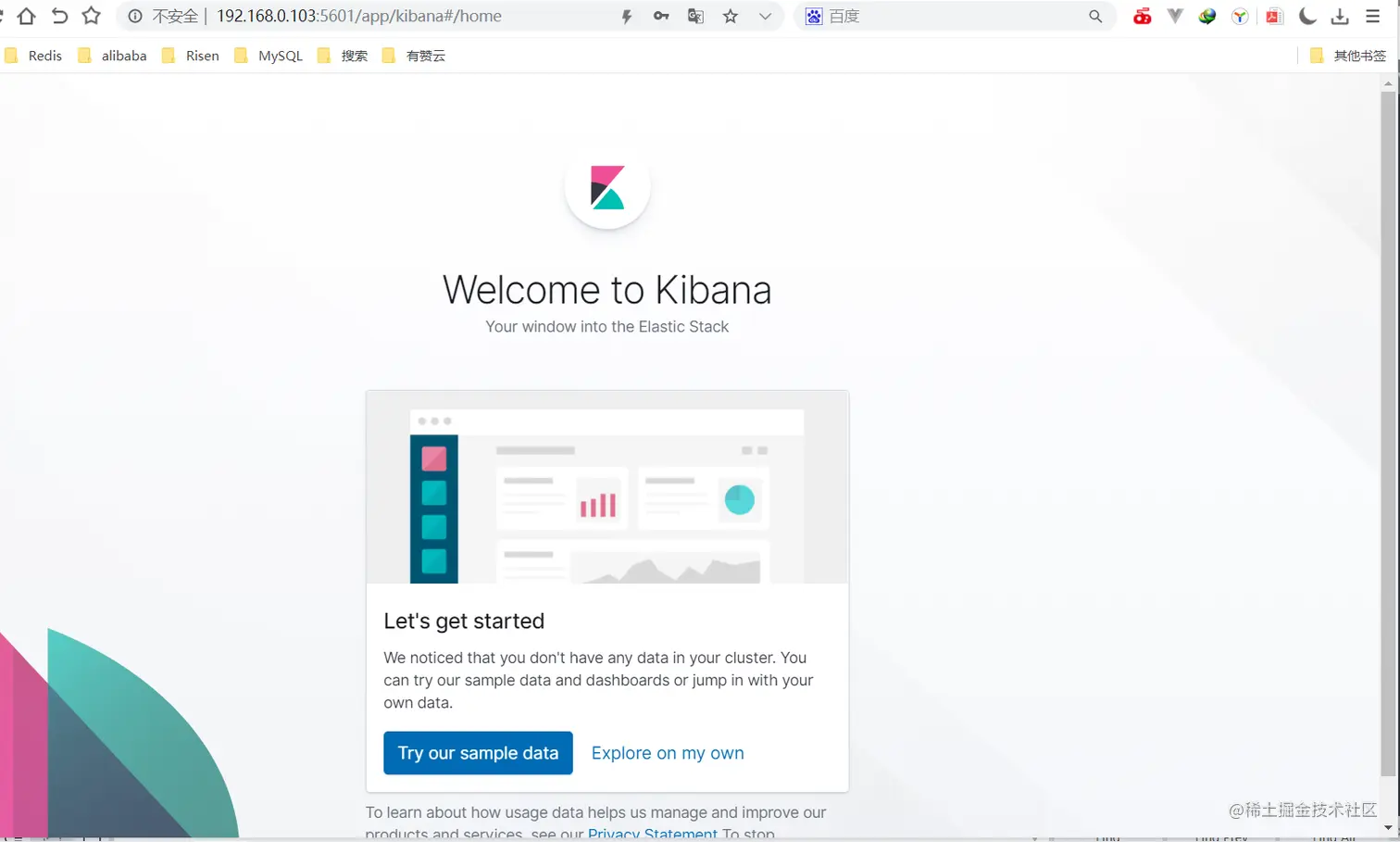Viewport: 1400px width, 842px height.
Task: Open the red Weibo extension icon
Action: (x=1143, y=17)
